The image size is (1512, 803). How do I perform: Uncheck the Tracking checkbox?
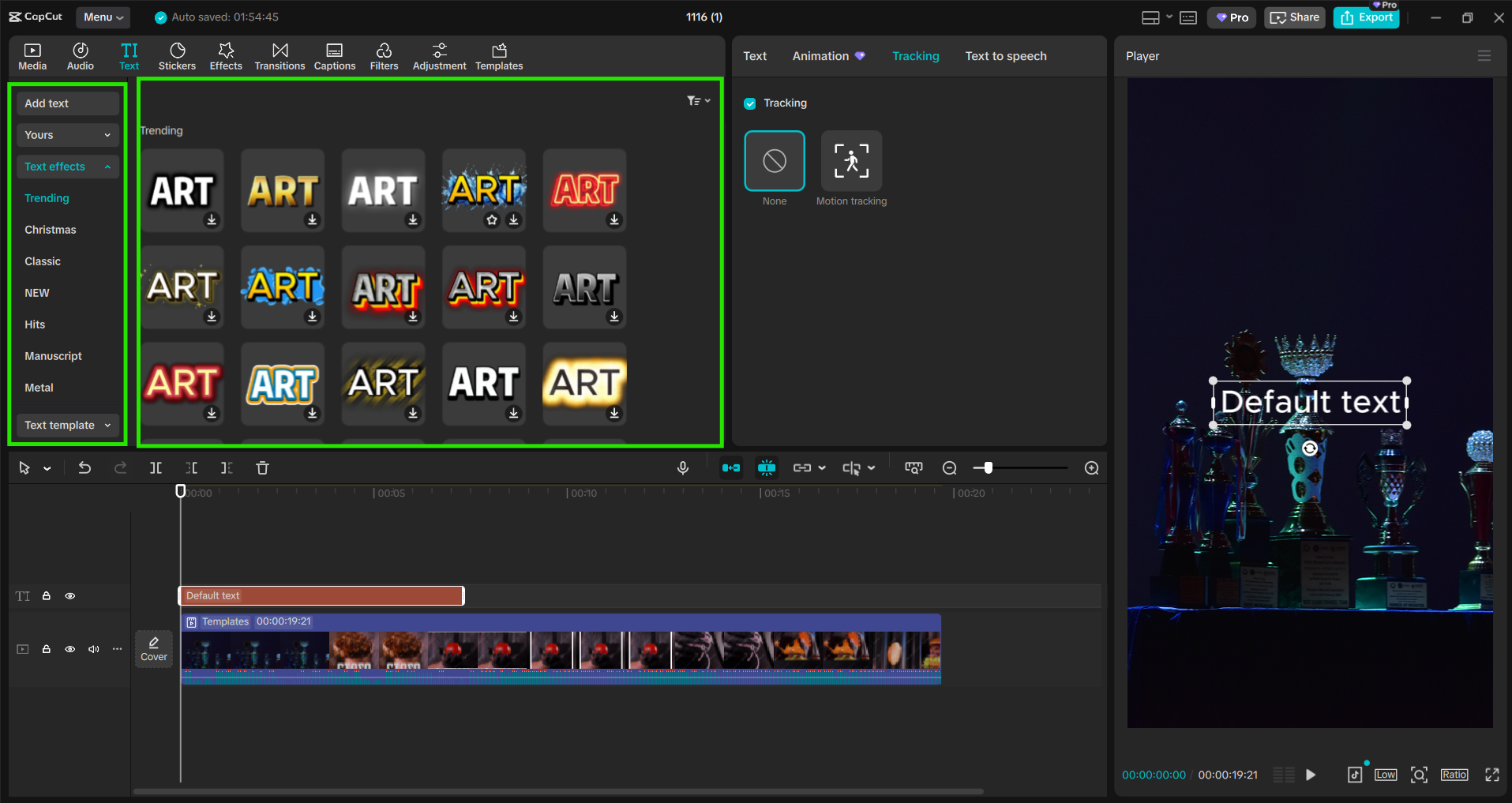(750, 103)
